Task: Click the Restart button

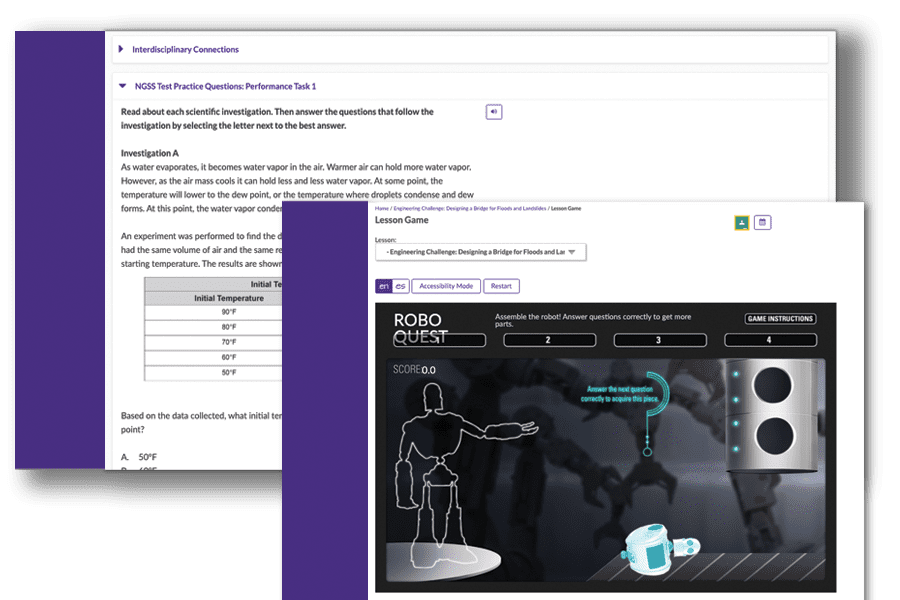Action: tap(501, 286)
